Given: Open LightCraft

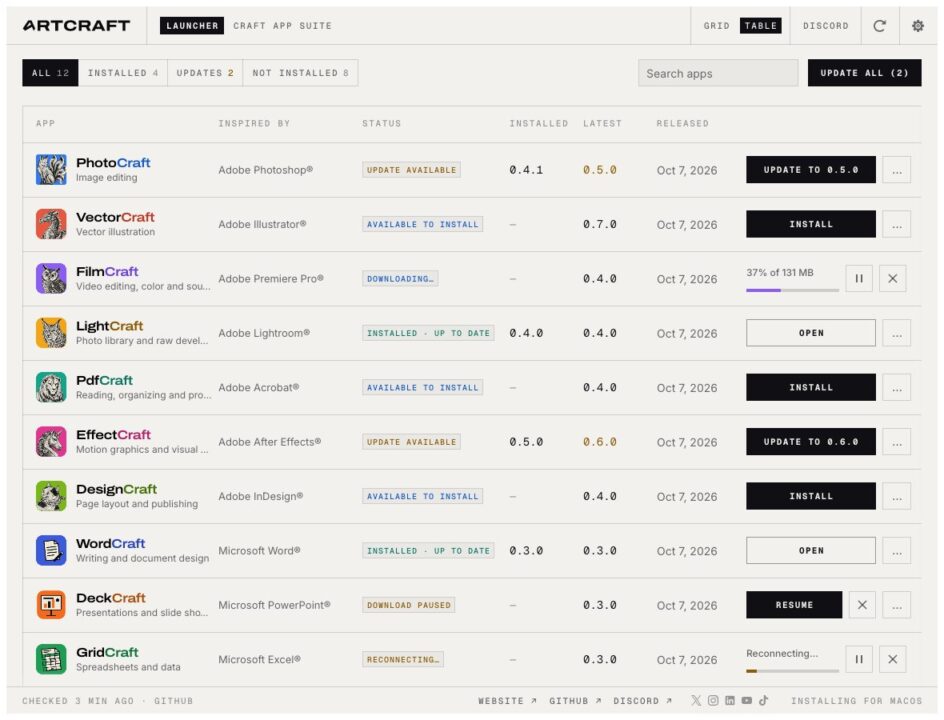Looking at the screenshot, I should [x=811, y=333].
